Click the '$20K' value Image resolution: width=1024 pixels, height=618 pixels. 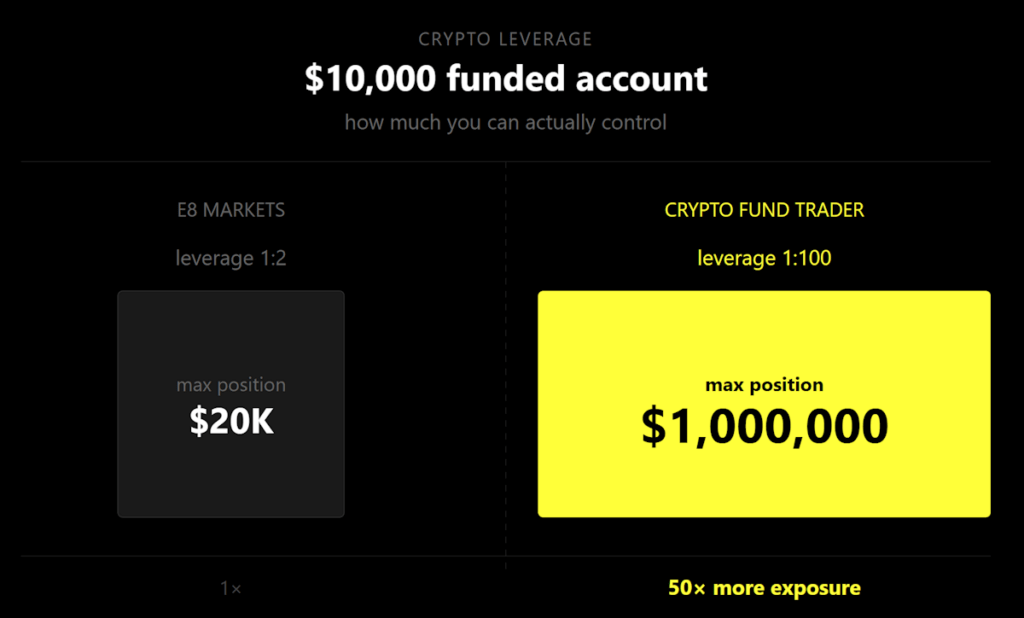231,422
